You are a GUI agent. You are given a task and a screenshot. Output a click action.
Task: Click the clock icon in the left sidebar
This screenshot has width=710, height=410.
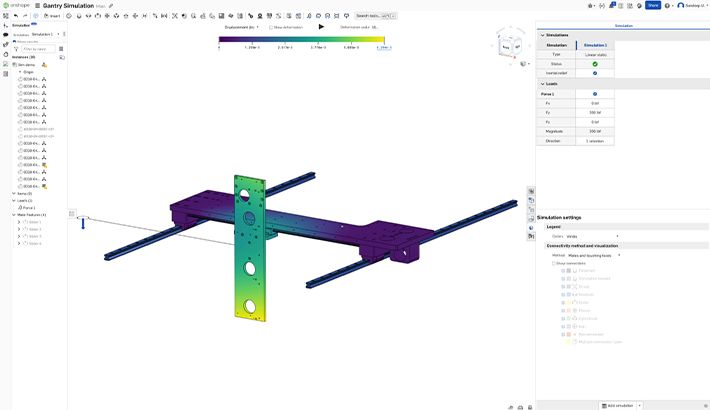(x=5, y=54)
